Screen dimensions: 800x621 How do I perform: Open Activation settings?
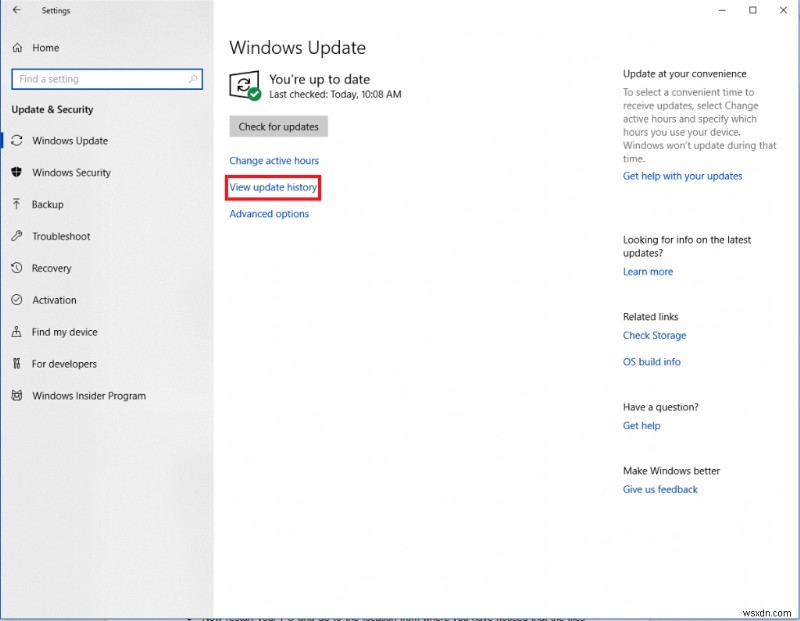pos(55,299)
